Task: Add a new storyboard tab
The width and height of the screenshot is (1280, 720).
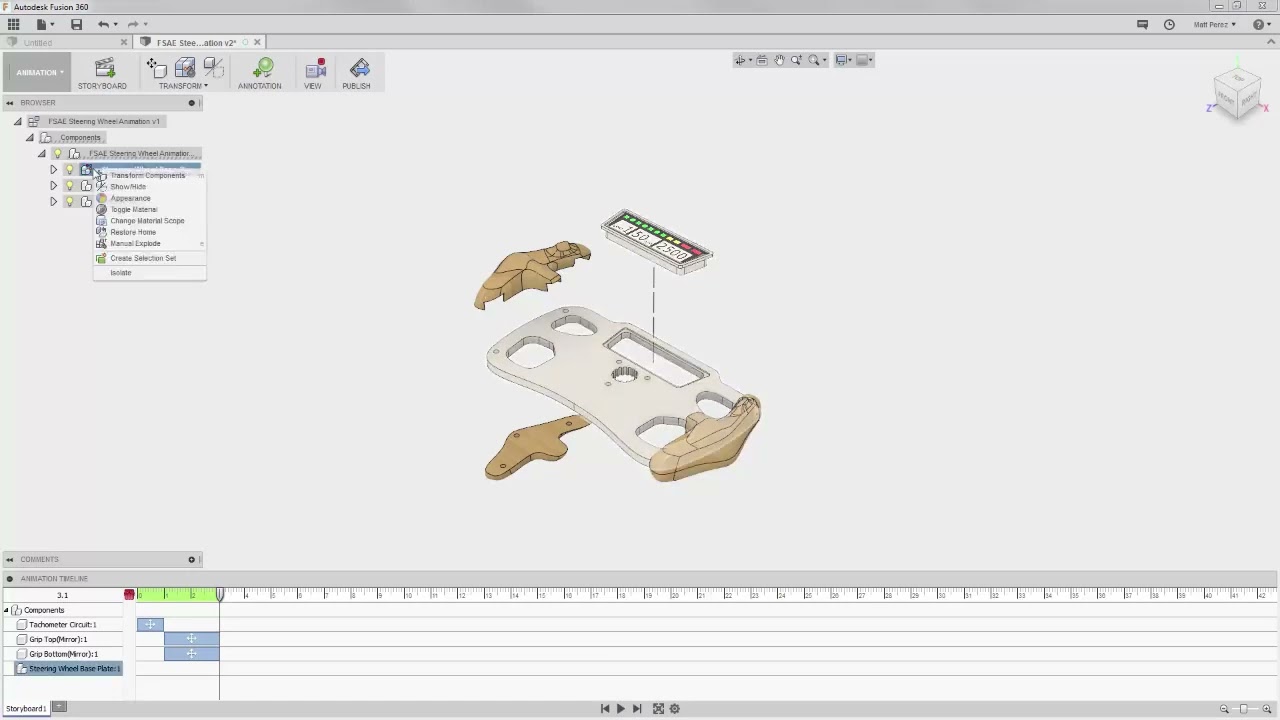Action: (x=59, y=708)
